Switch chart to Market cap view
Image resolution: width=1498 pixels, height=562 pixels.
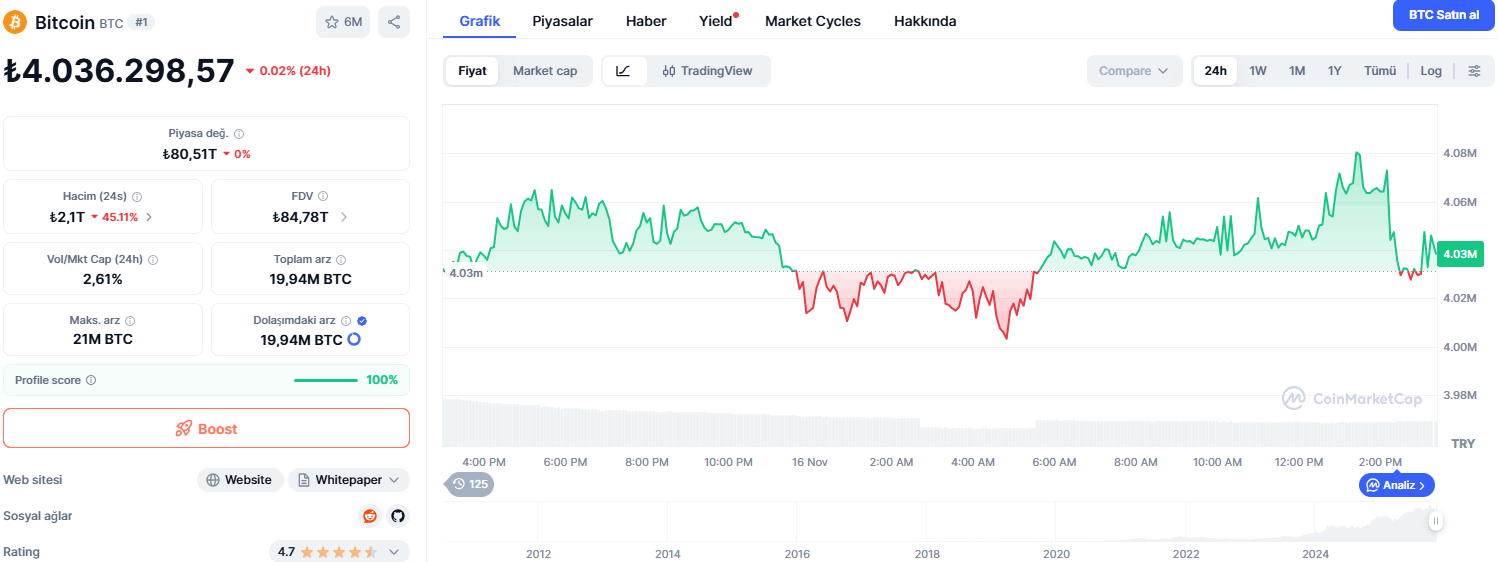[x=545, y=71]
